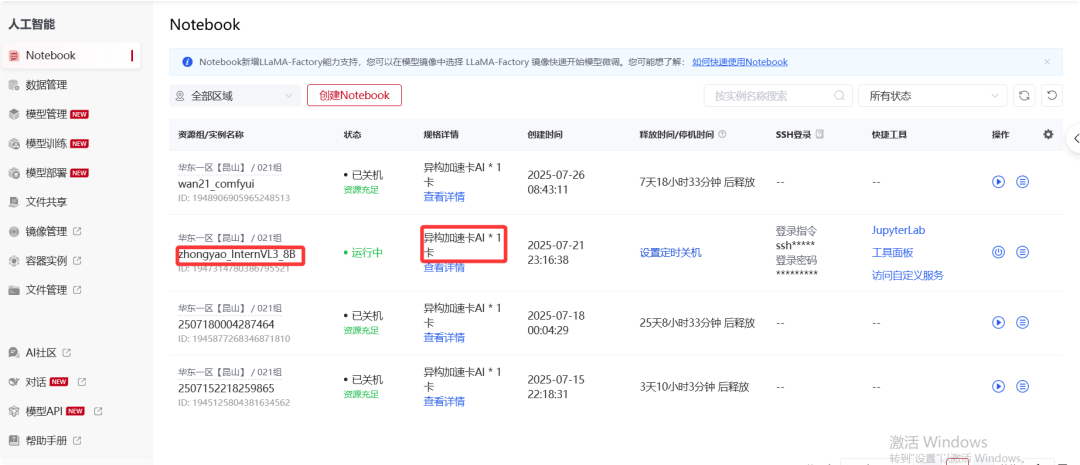Click the 文件共享 sidebar icon
Screen dimensions: 1080x465
[14, 202]
